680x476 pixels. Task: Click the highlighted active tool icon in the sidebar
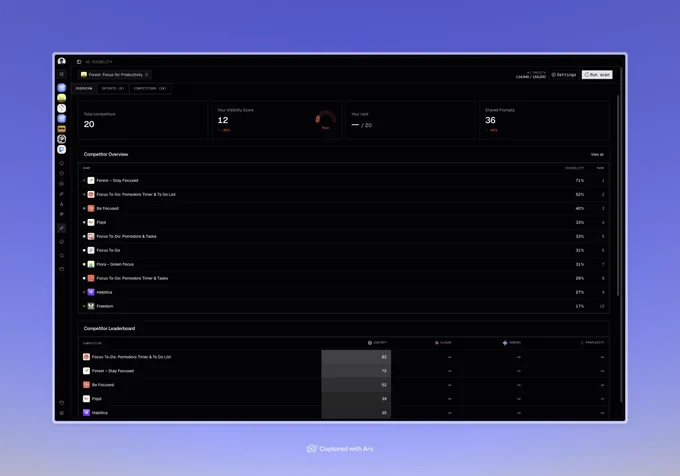(x=62, y=228)
